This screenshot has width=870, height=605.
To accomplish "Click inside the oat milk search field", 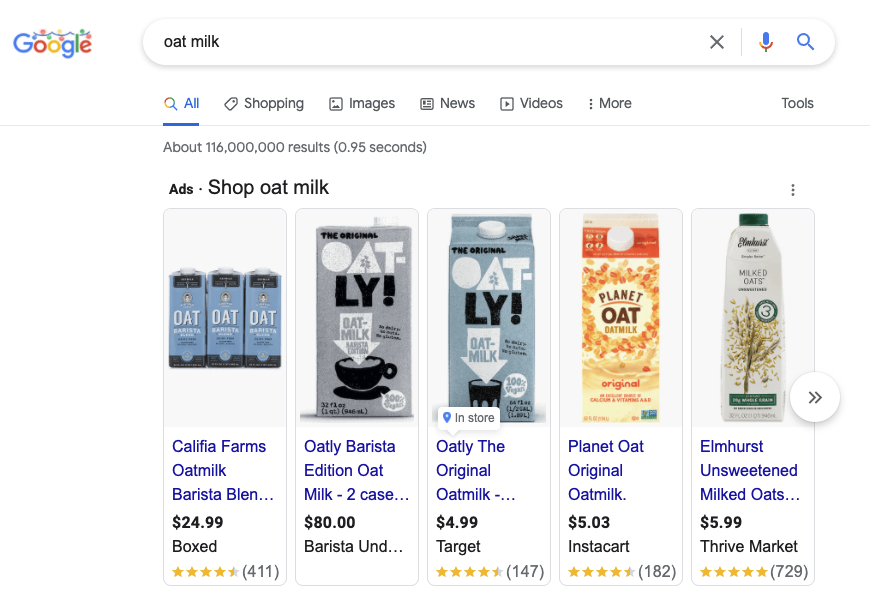I will [420, 42].
